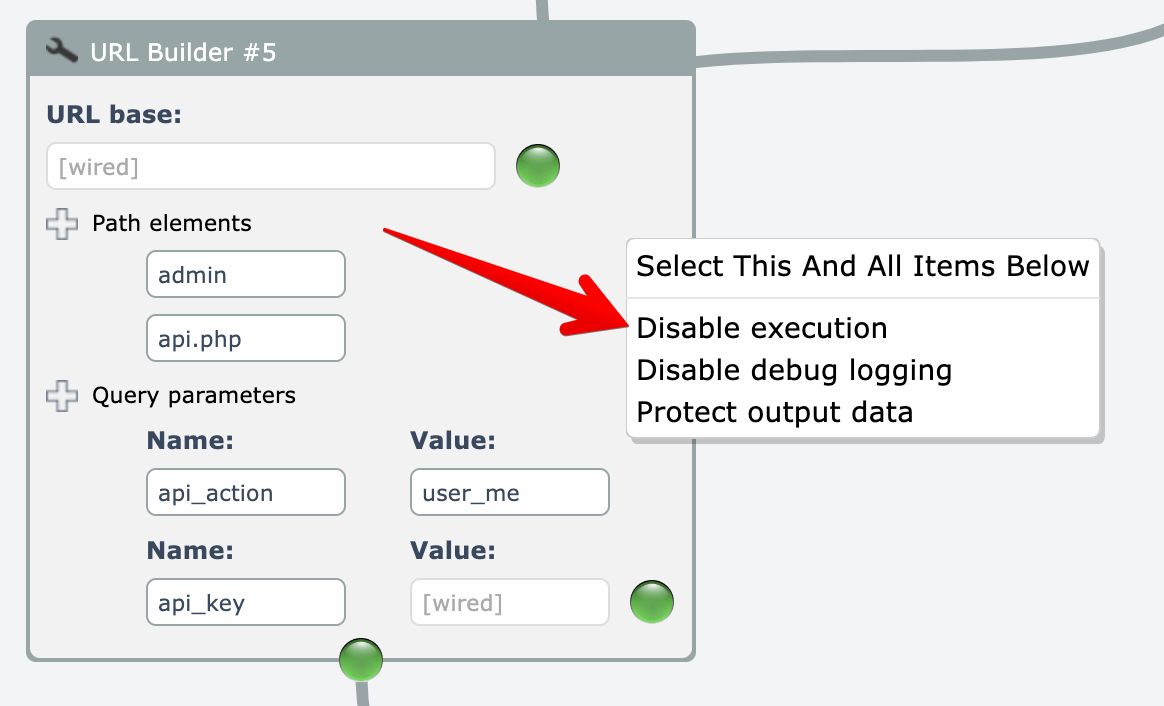Click the green connector beside api_key value
The height and width of the screenshot is (706, 1164).
652,602
